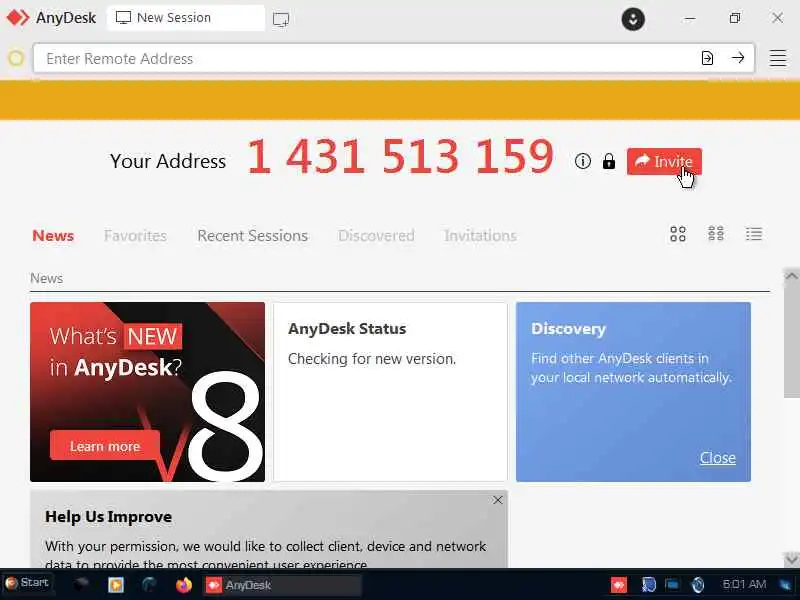Viewport: 800px width, 600px height.
Task: Open the hamburger main menu
Action: click(778, 58)
